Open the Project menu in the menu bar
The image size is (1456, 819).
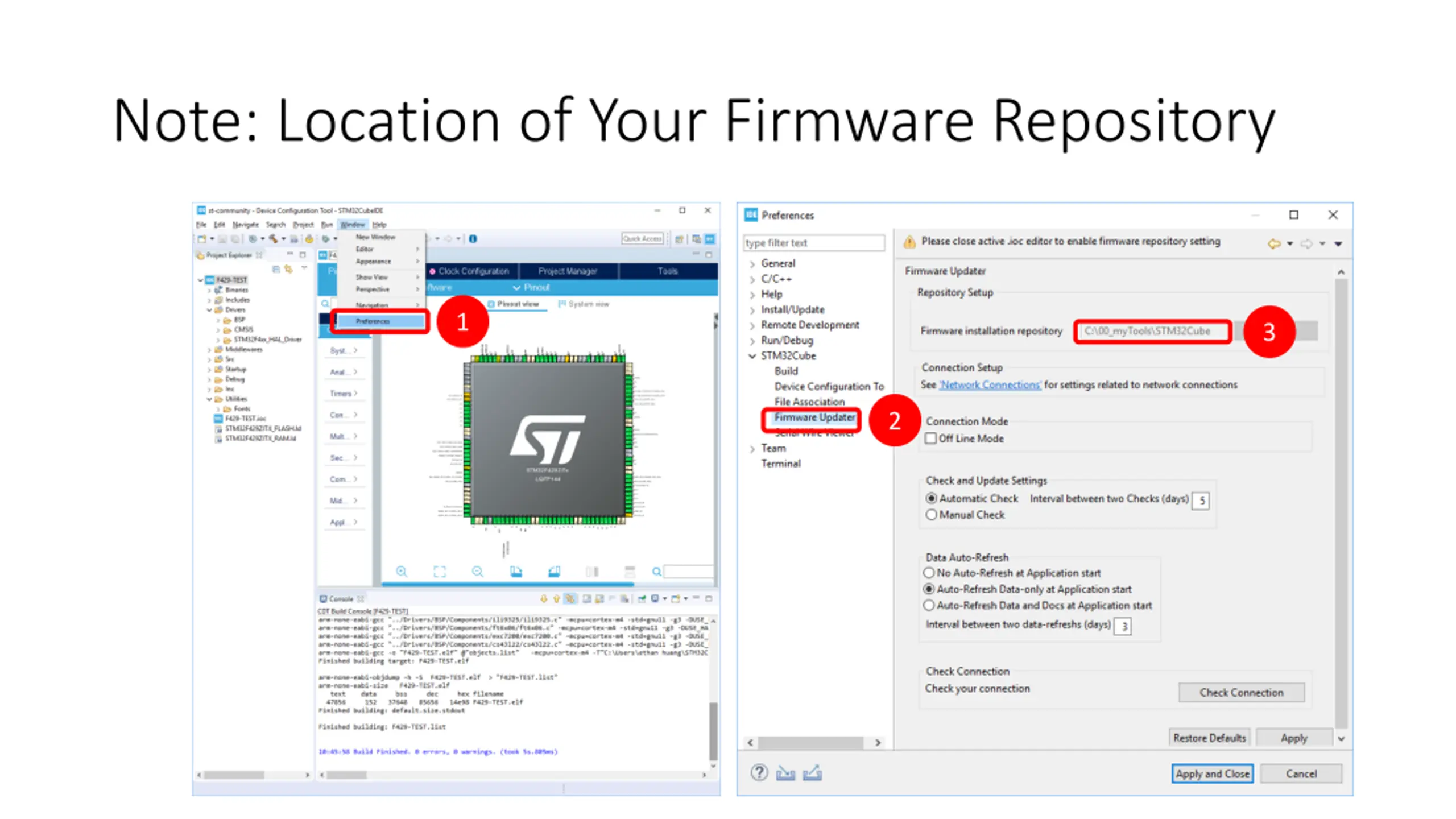click(303, 225)
